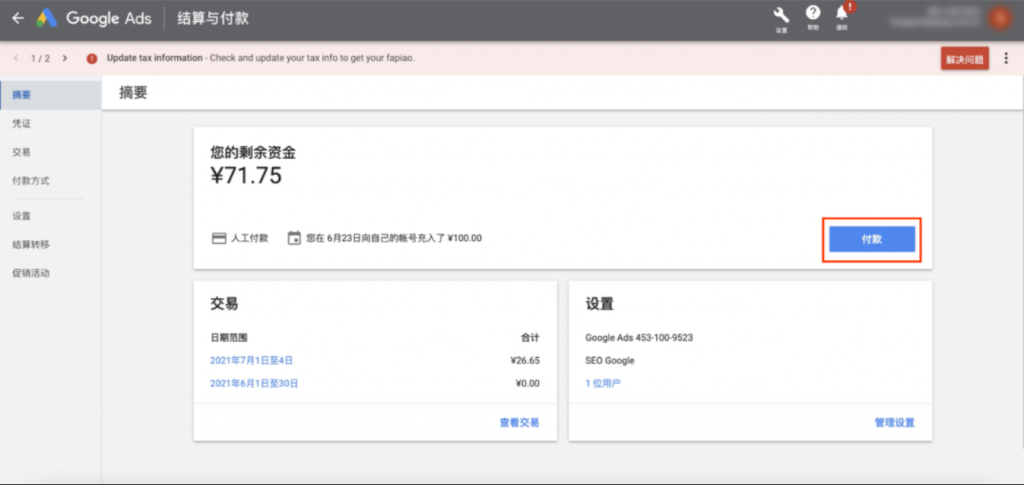Click the red 解决问题 button
Viewport: 1024px width, 485px height.
[964, 59]
